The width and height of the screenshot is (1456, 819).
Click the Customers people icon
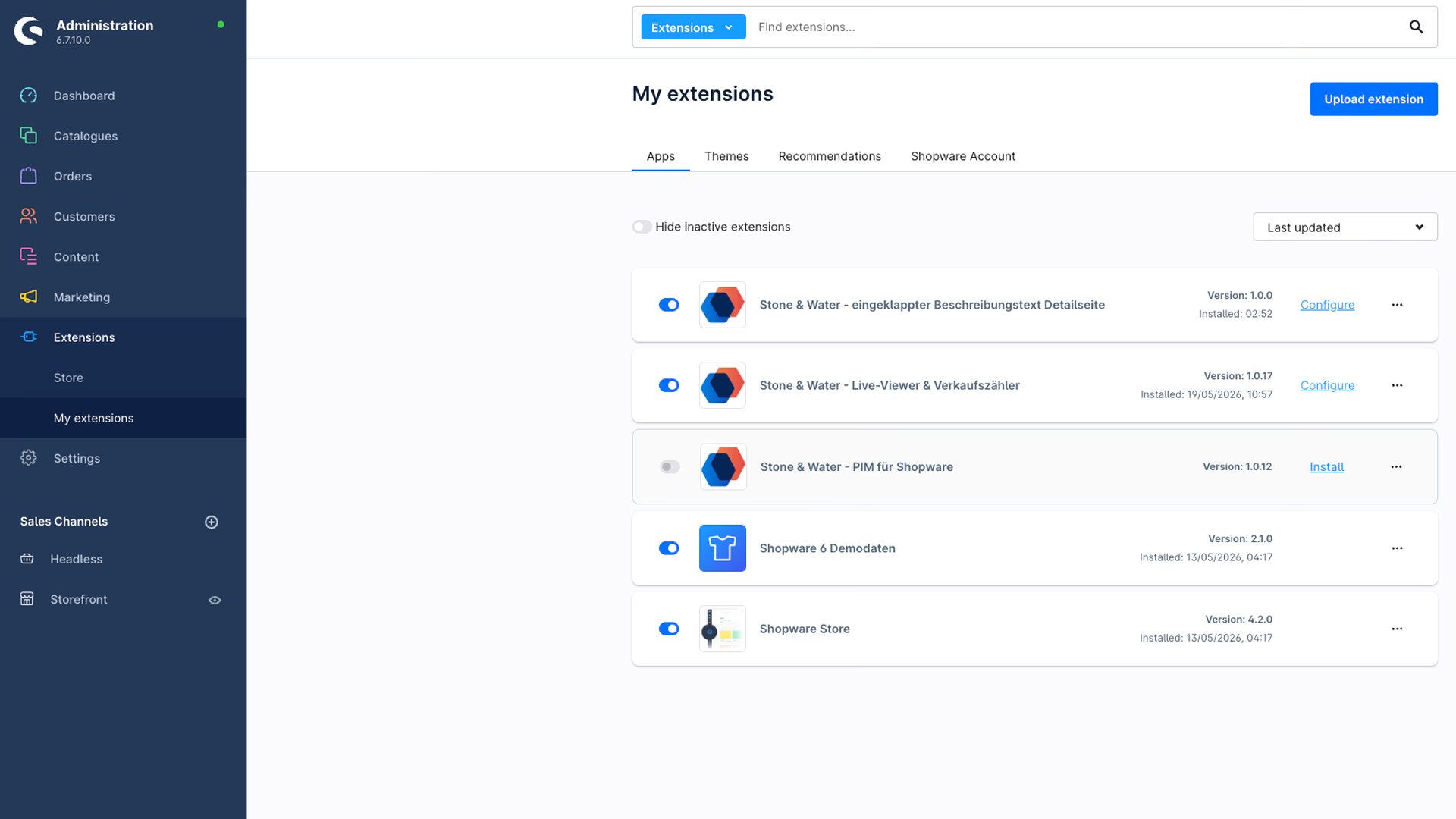[x=29, y=216]
